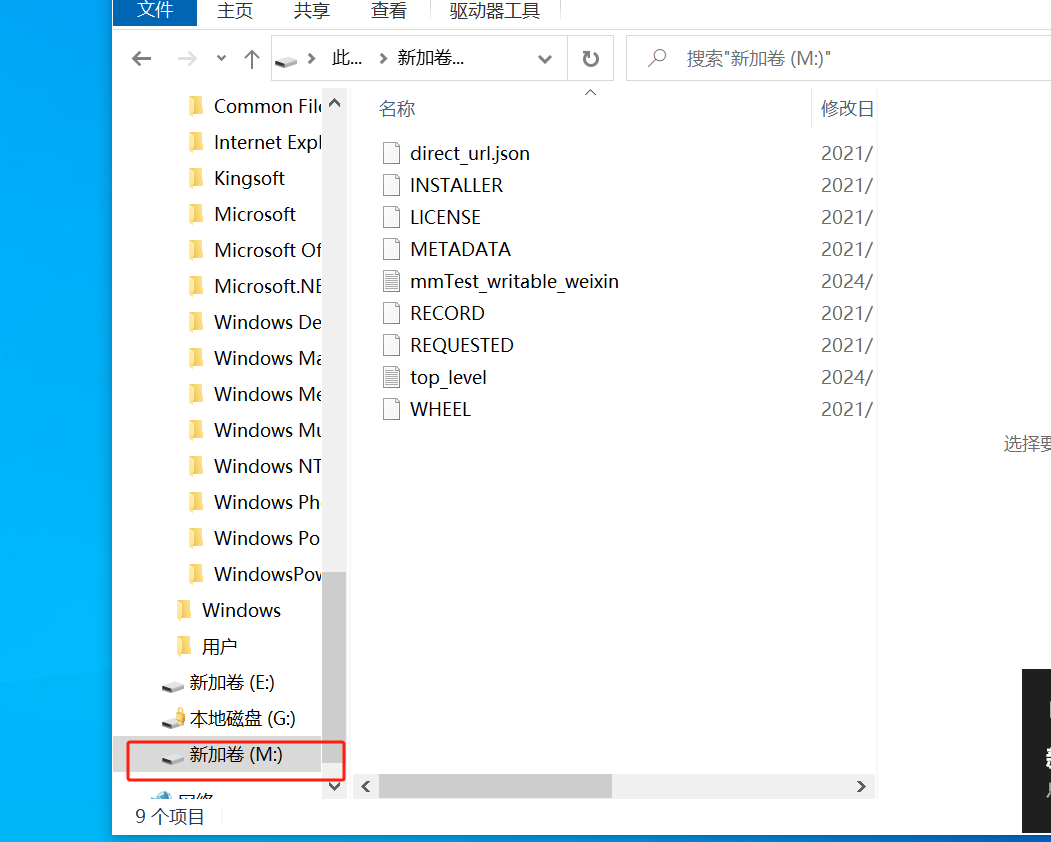Open the 文件 menu
Screen dimensions: 1051x842
point(155,11)
